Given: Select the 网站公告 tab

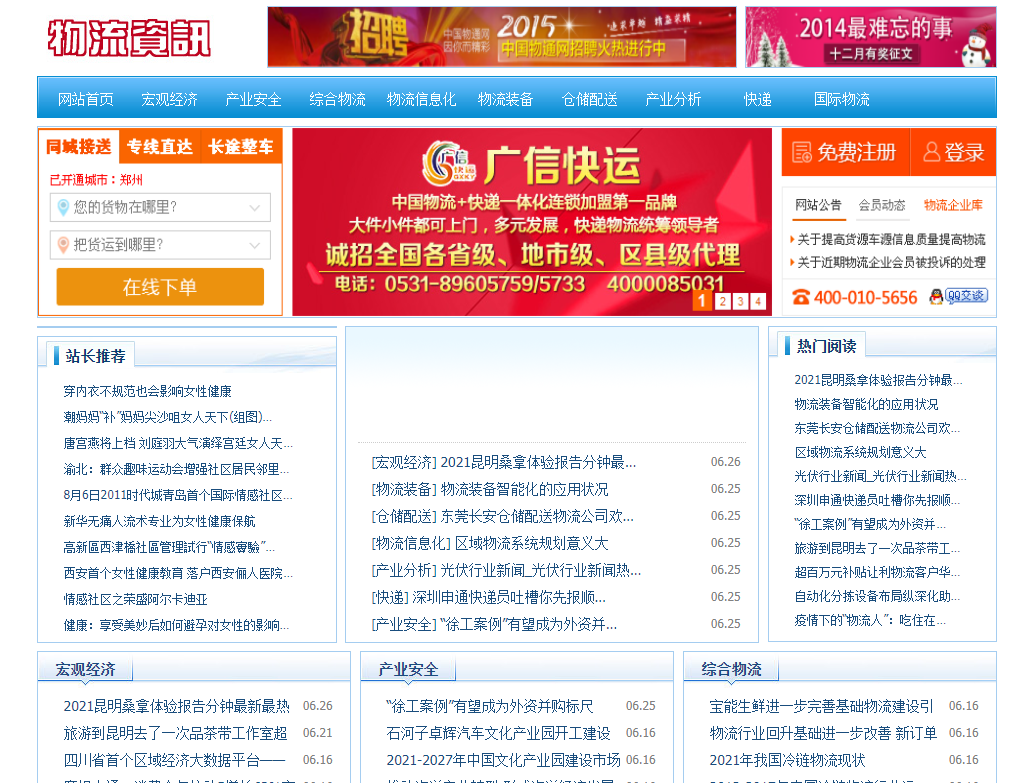Looking at the screenshot, I should pyautogui.click(x=818, y=205).
